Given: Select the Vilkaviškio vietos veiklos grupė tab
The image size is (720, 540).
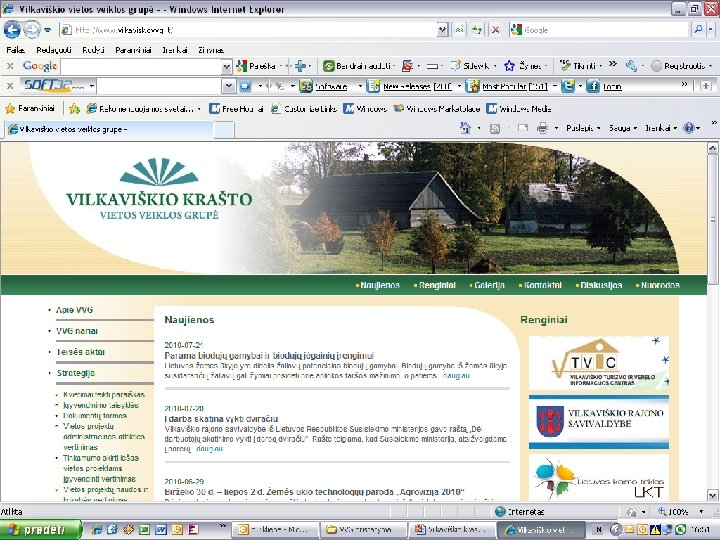Looking at the screenshot, I should click(x=109, y=129).
